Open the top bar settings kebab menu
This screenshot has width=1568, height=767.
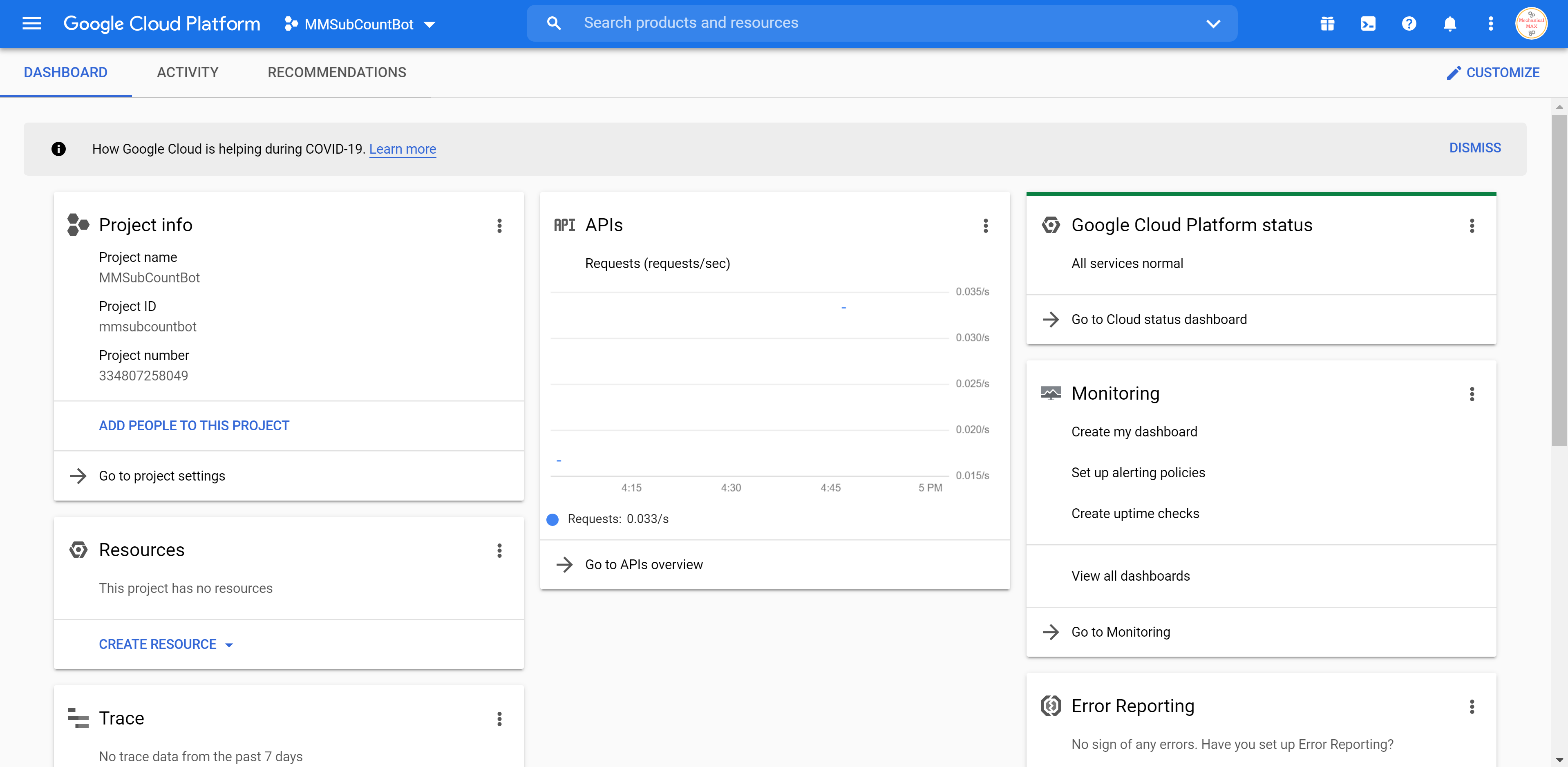(x=1490, y=24)
